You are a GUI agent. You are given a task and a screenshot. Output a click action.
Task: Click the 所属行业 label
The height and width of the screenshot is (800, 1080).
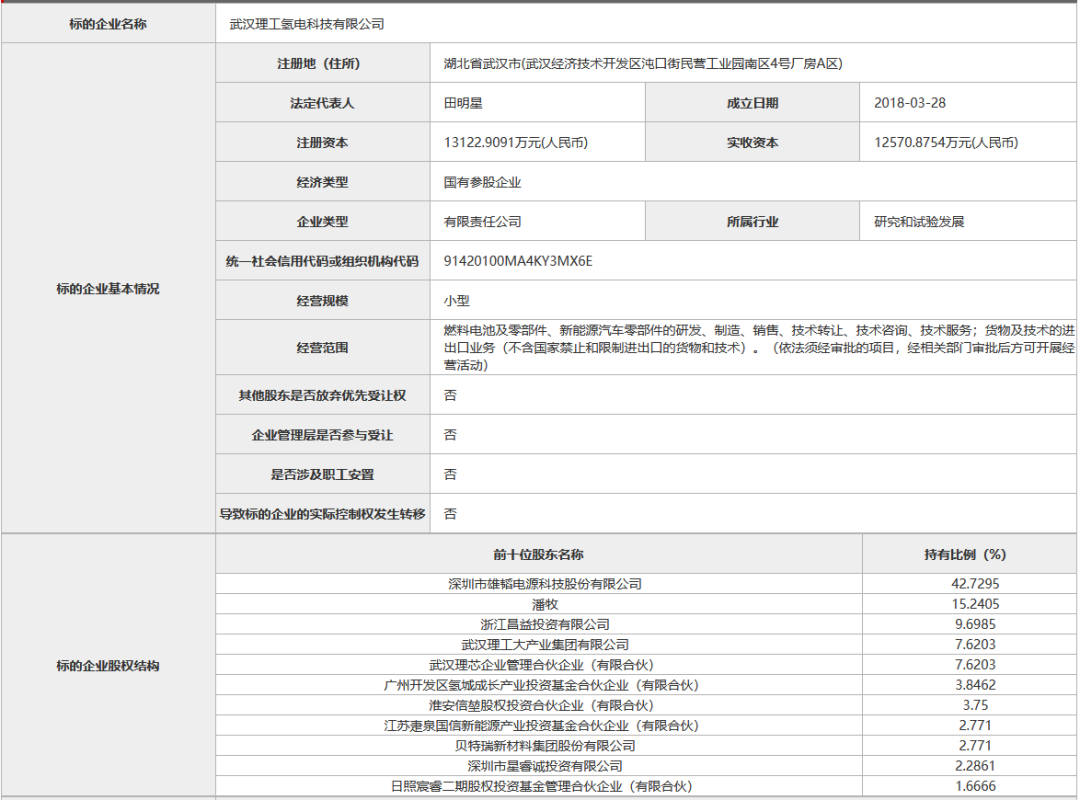pos(752,222)
